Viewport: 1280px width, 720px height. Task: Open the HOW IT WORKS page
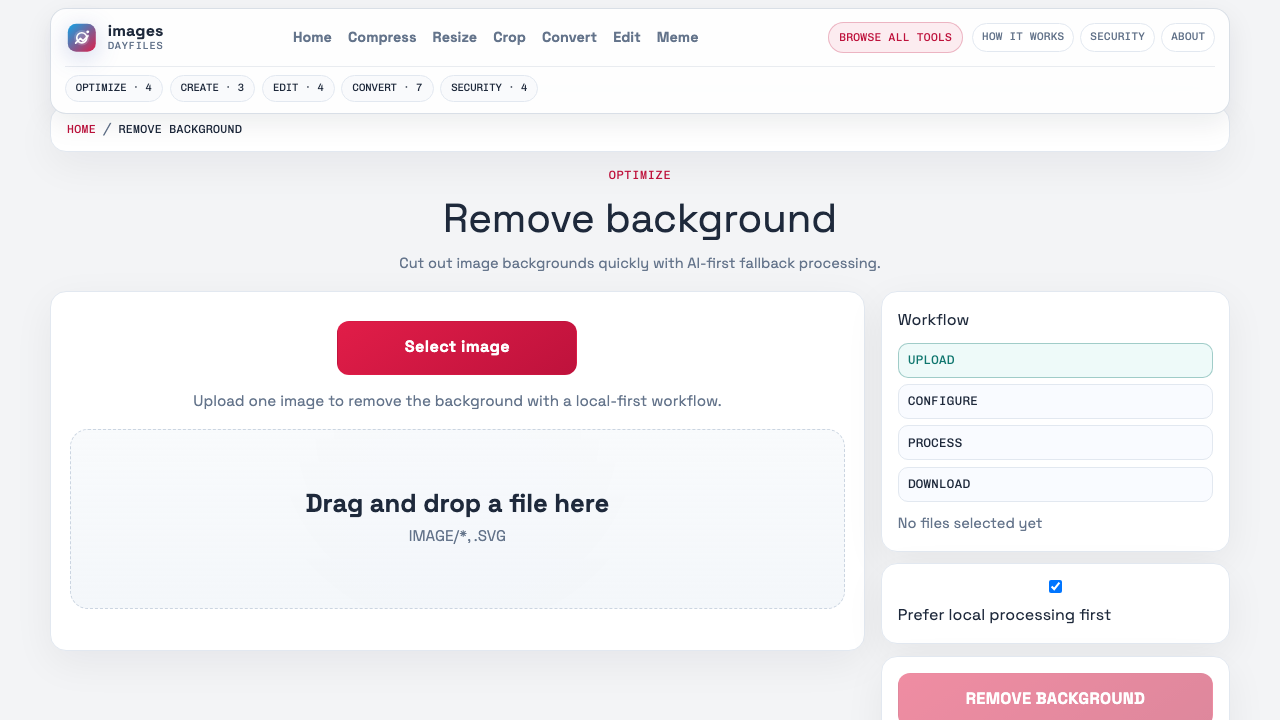click(x=1022, y=37)
